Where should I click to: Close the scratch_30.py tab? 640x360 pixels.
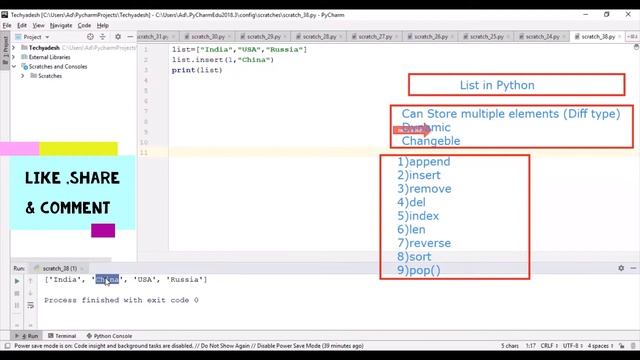click(229, 37)
